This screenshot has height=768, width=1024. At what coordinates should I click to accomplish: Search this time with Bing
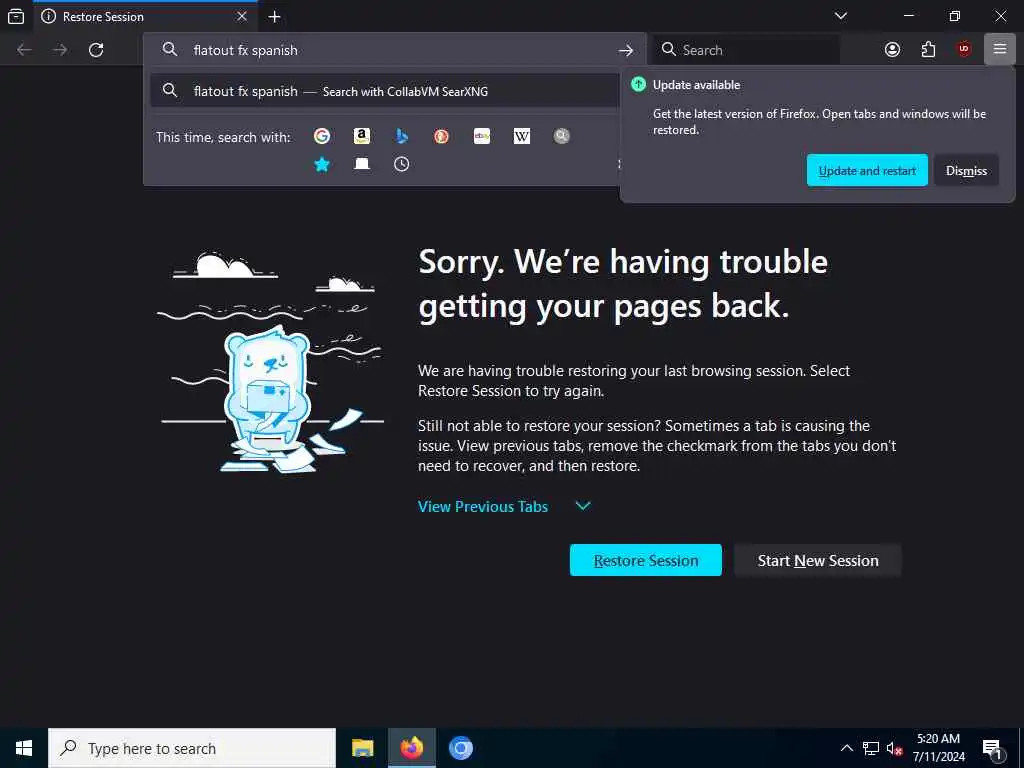coord(402,136)
